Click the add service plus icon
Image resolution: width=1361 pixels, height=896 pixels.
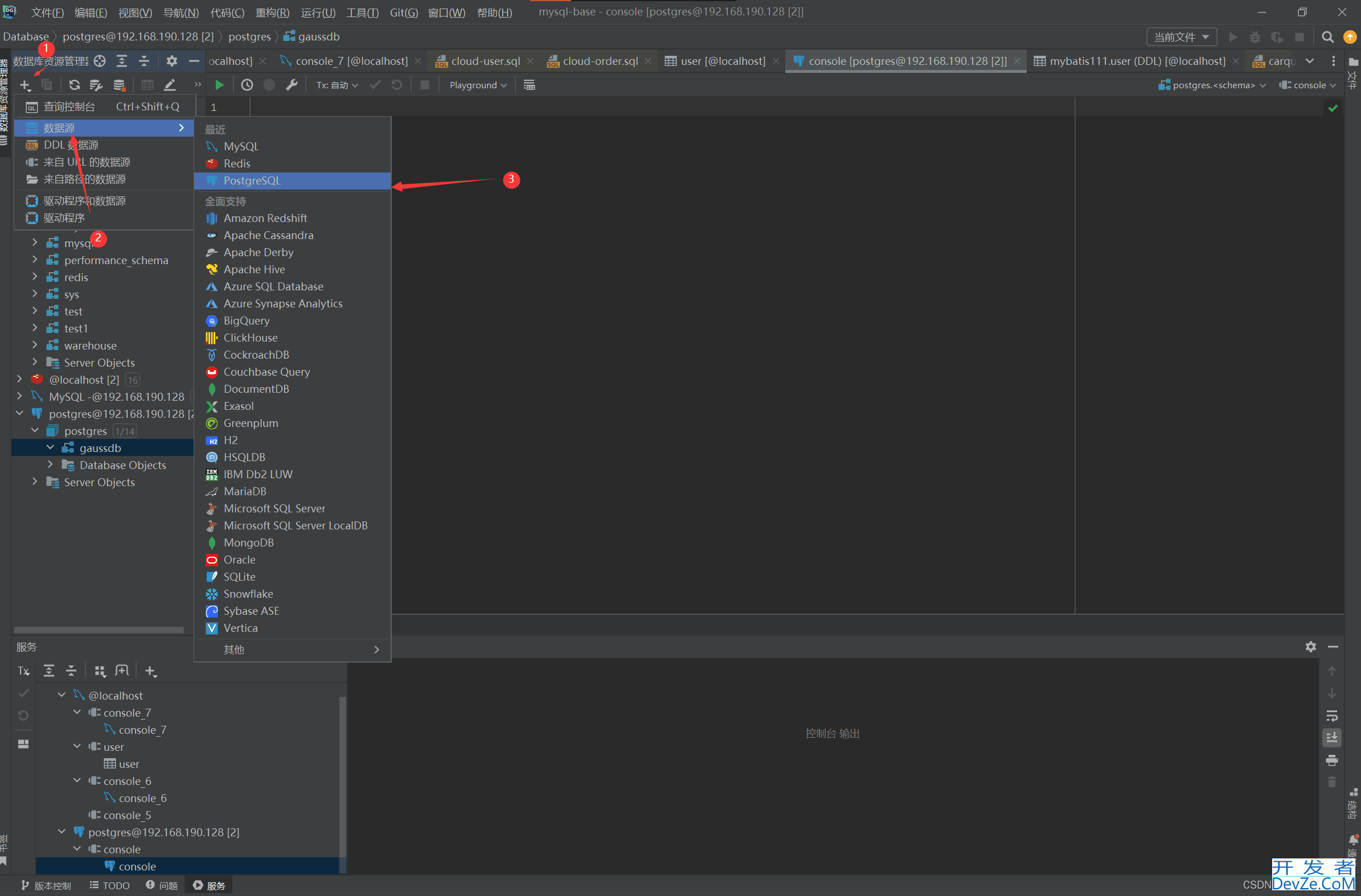150,671
